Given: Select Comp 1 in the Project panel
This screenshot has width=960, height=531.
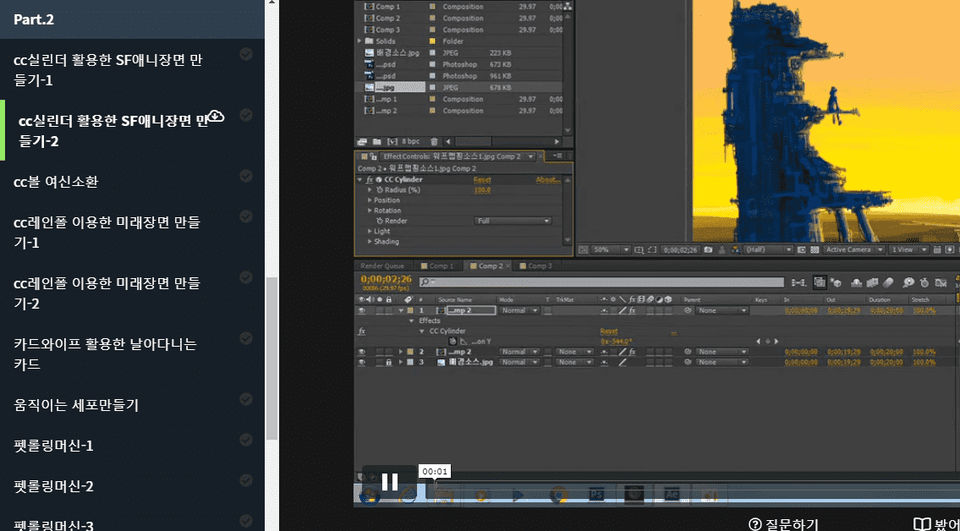Looking at the screenshot, I should [388, 7].
